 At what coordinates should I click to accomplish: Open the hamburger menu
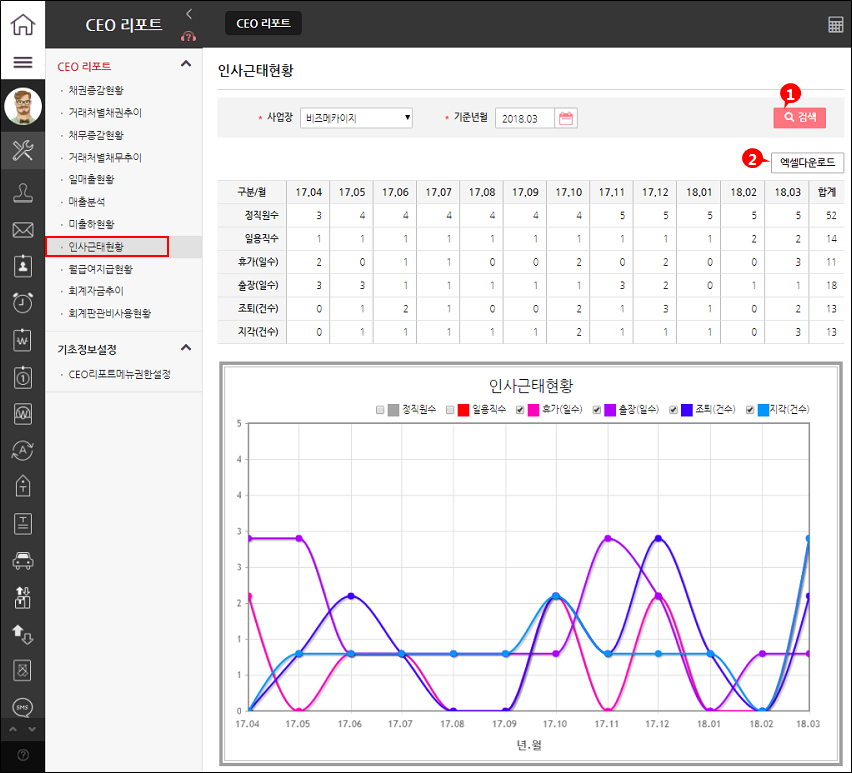click(23, 62)
